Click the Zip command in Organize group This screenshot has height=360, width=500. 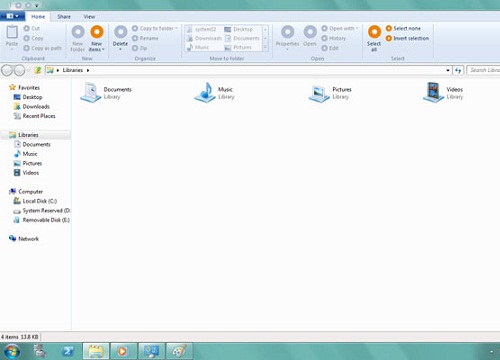139,48
